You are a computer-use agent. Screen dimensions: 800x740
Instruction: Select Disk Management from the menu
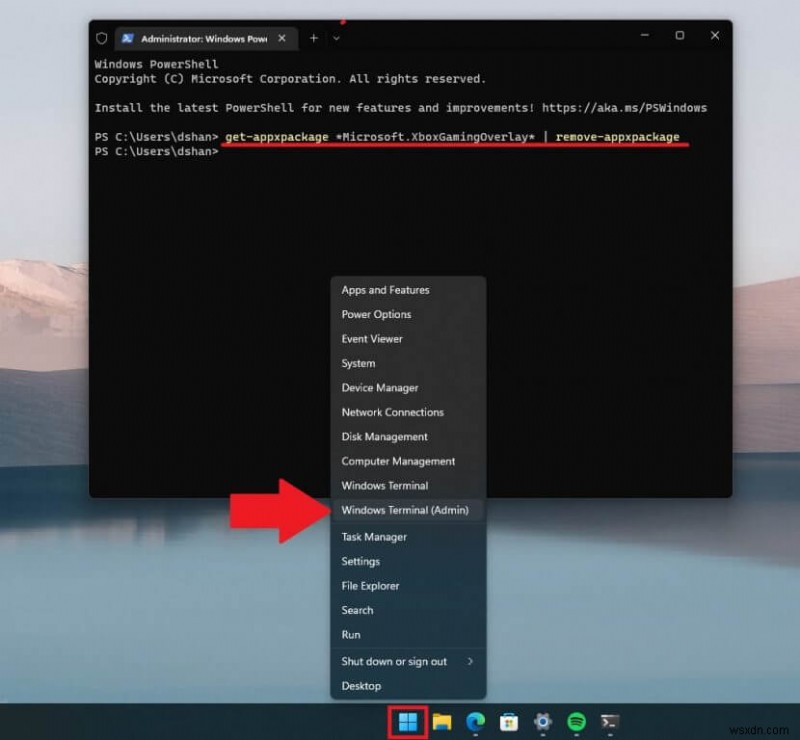tap(385, 436)
